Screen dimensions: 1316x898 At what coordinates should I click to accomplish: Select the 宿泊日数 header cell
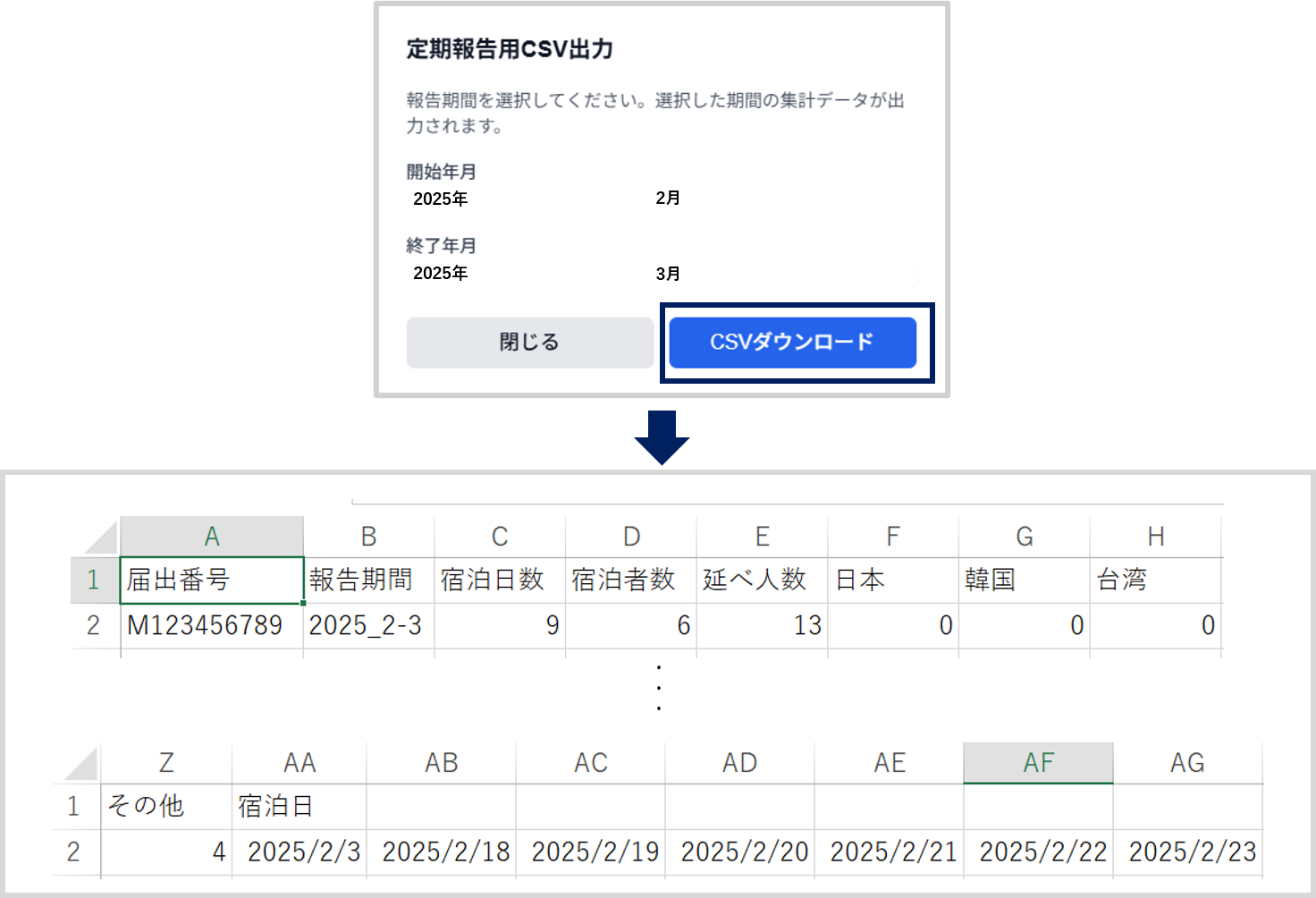(498, 580)
